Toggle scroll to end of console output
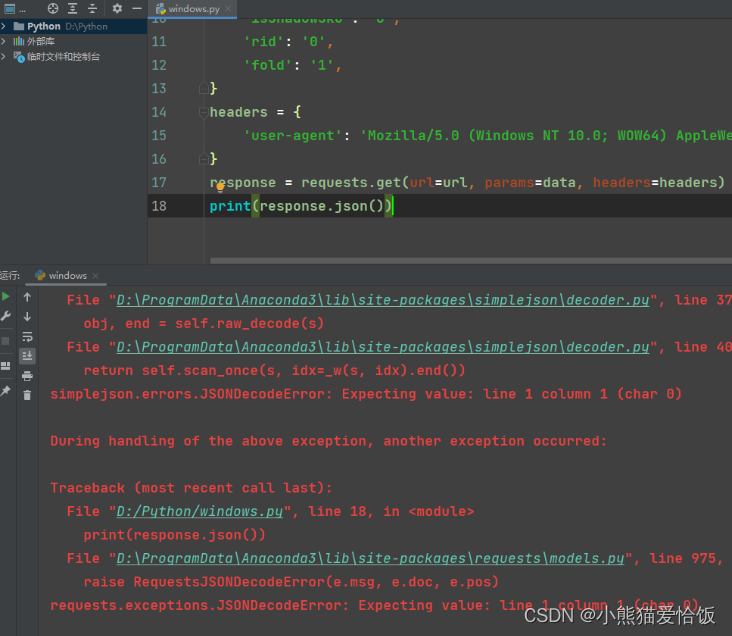 click(27, 356)
